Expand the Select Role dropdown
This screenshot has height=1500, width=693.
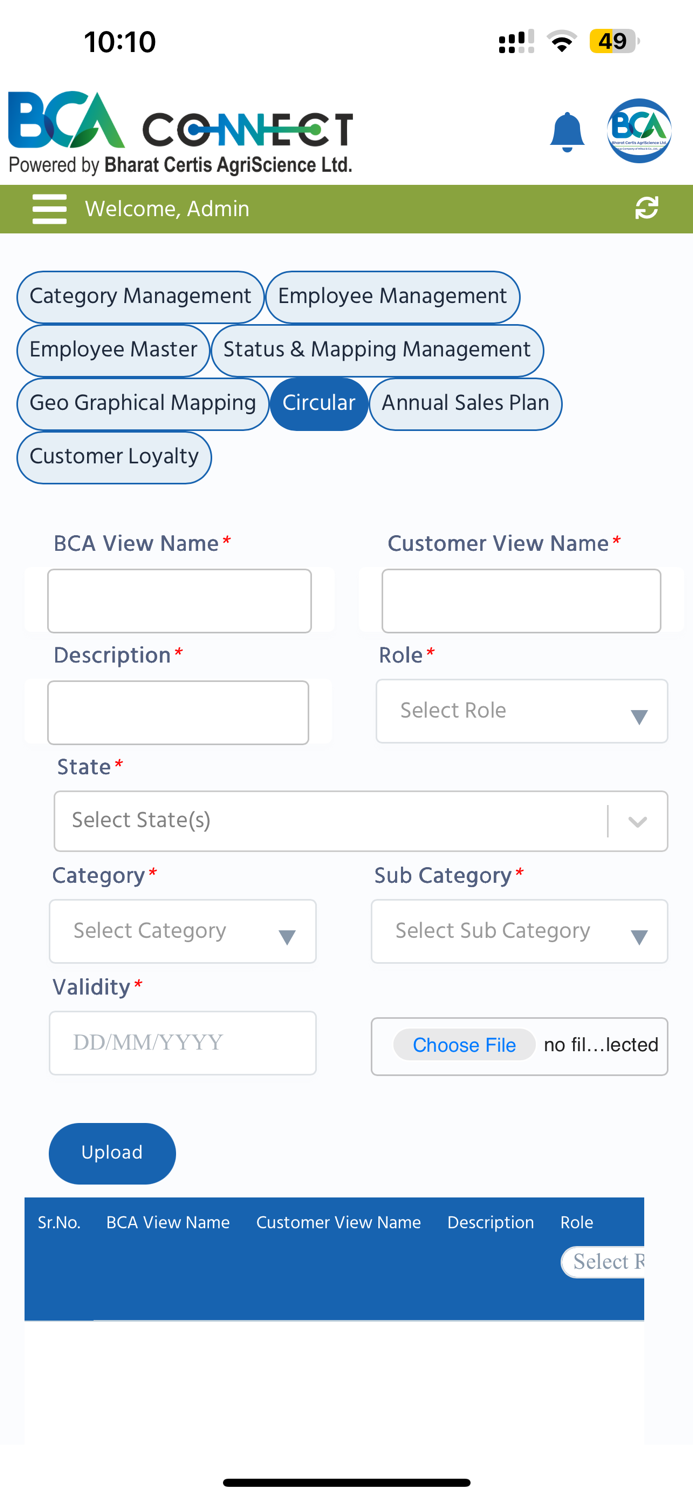[x=521, y=711]
